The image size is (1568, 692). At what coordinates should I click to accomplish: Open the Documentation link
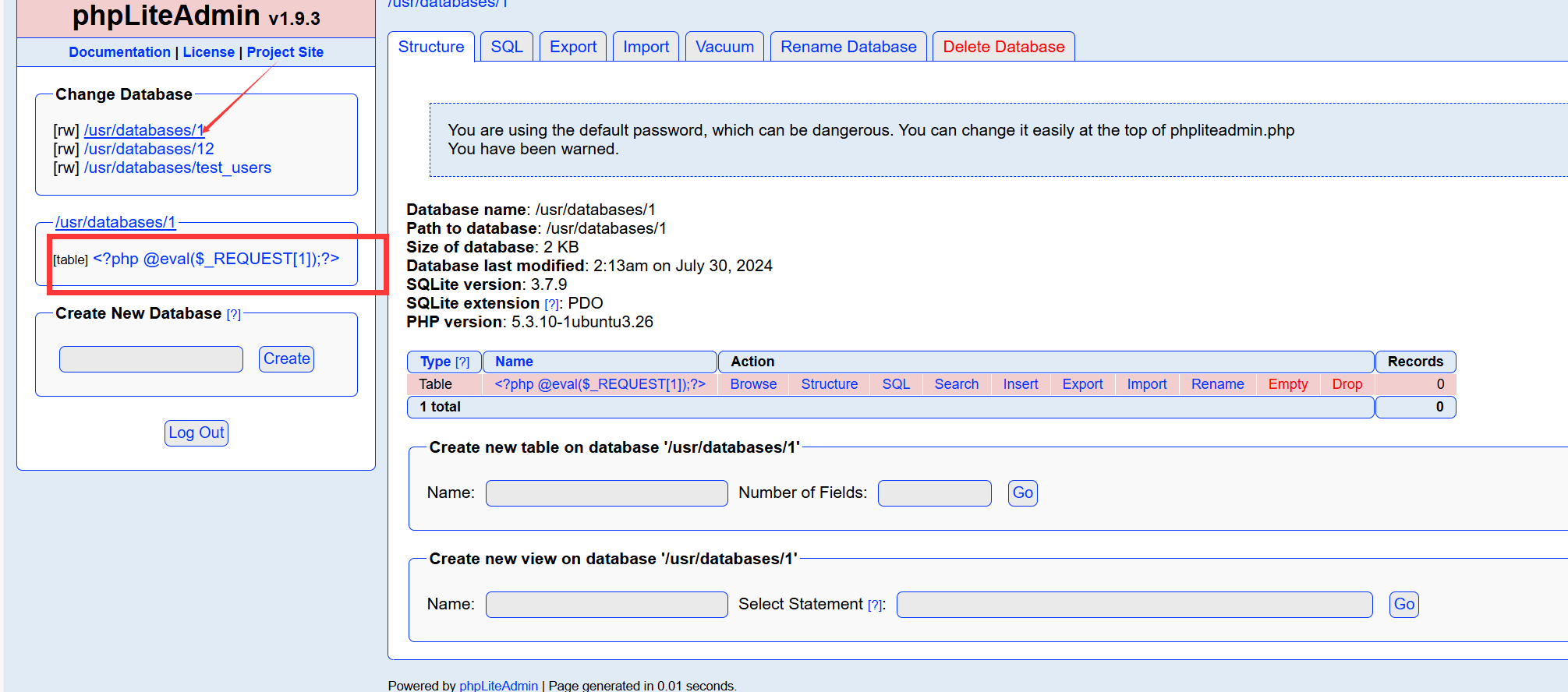coord(119,52)
